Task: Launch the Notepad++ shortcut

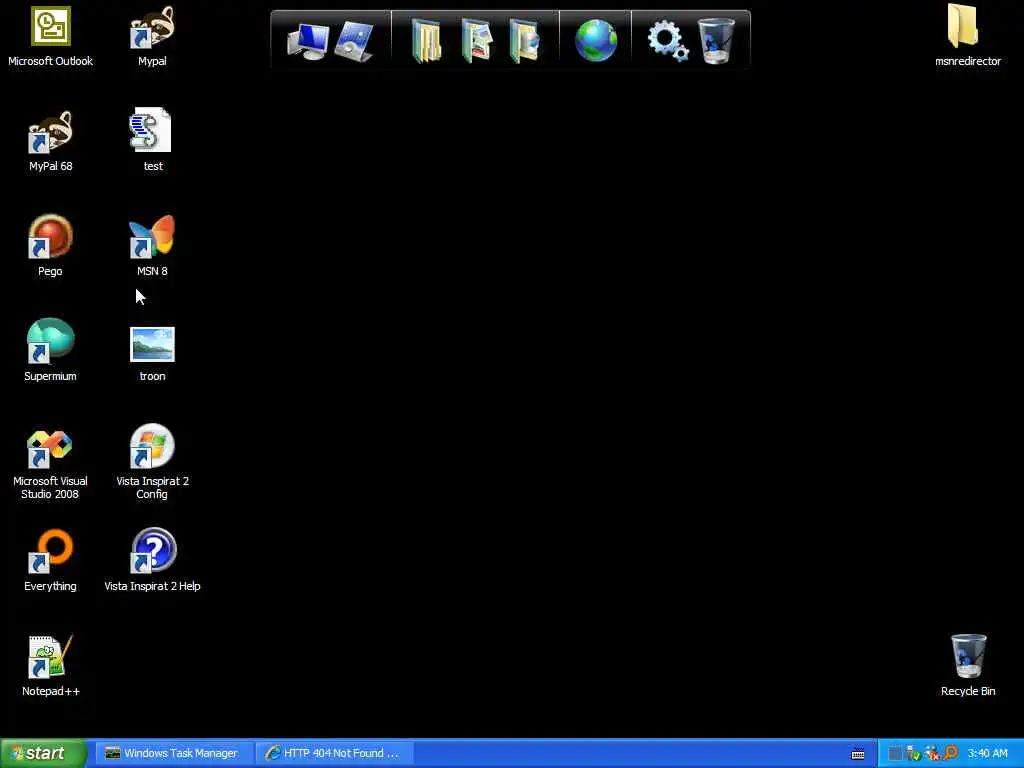Action: (50, 656)
